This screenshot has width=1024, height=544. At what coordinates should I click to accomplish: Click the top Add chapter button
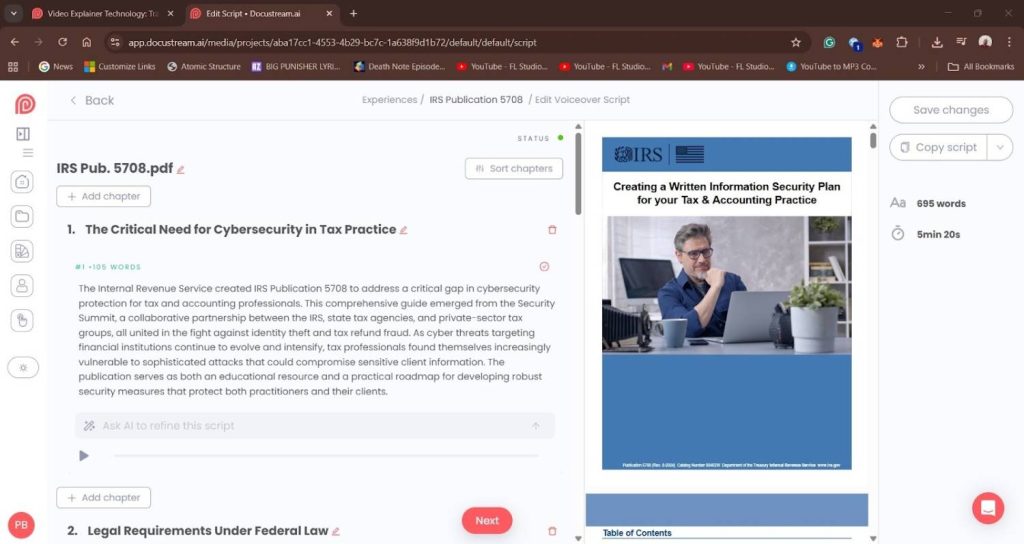(x=103, y=196)
